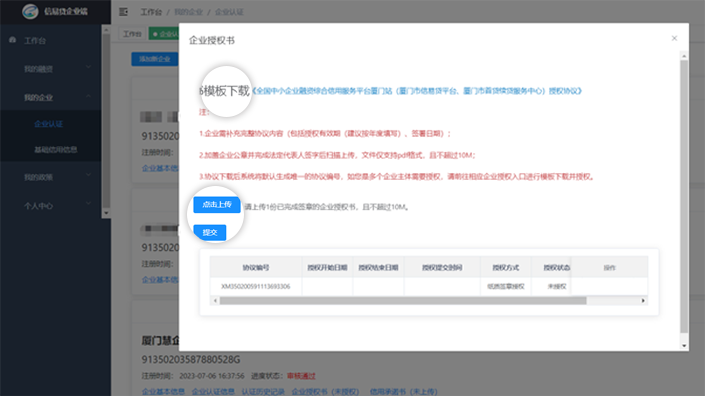The image size is (705, 396).
Task: Close the 企业授权书 dialog with the X
Action: [x=674, y=38]
